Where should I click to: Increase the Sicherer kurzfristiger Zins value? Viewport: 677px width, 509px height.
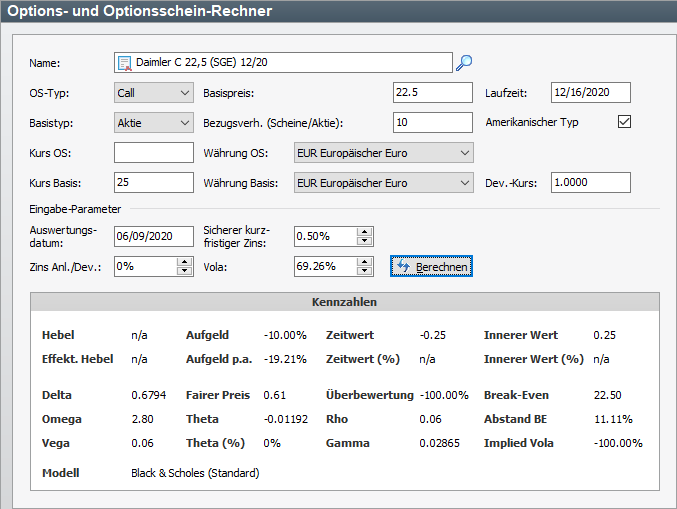[x=365, y=231]
